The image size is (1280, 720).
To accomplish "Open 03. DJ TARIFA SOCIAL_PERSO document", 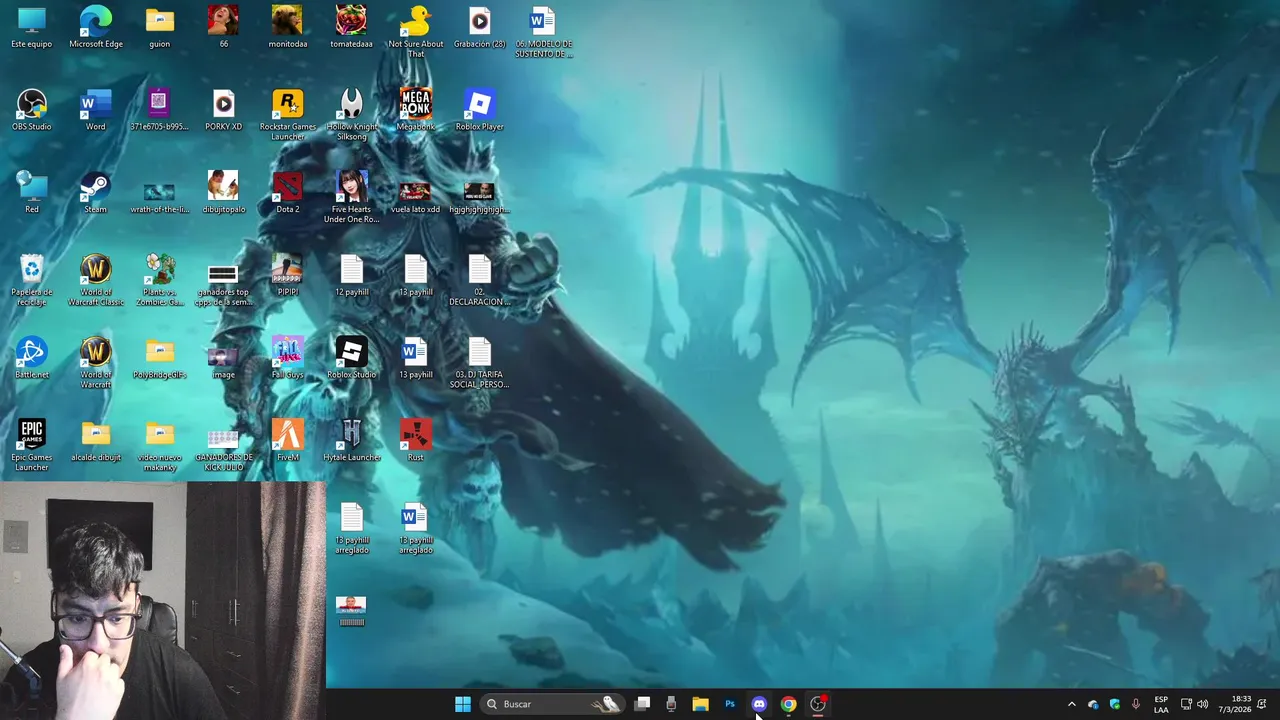I will point(479,362).
